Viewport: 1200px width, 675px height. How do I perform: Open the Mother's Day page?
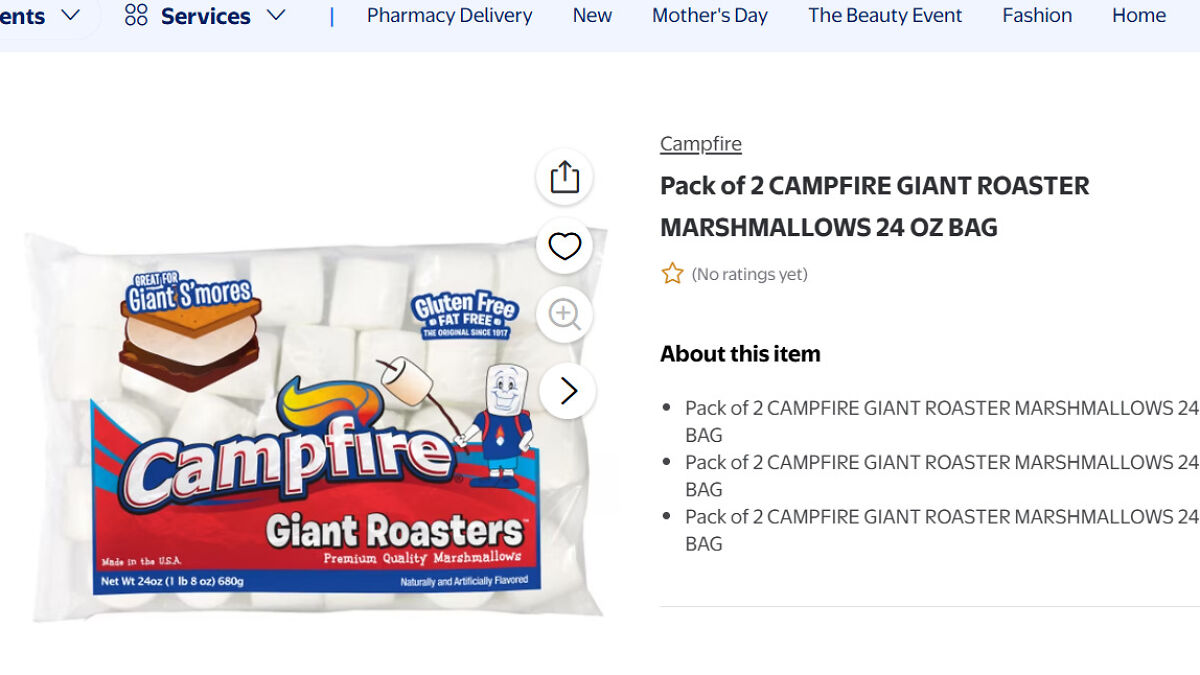coord(710,16)
